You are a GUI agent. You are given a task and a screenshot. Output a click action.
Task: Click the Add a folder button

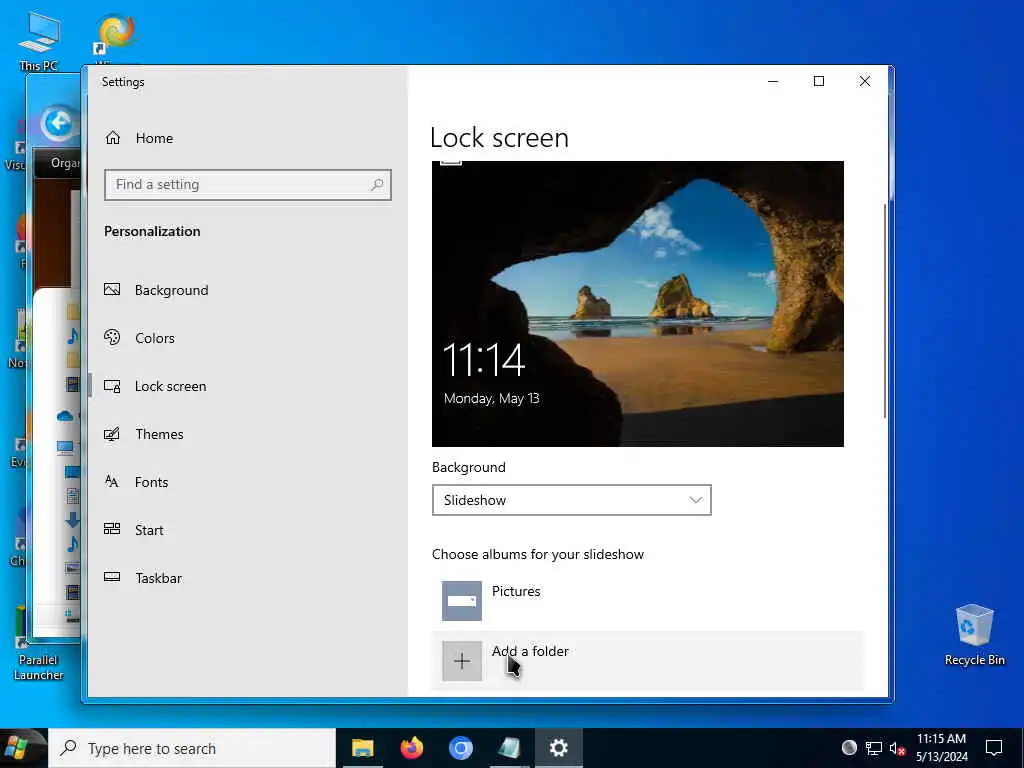[647, 661]
